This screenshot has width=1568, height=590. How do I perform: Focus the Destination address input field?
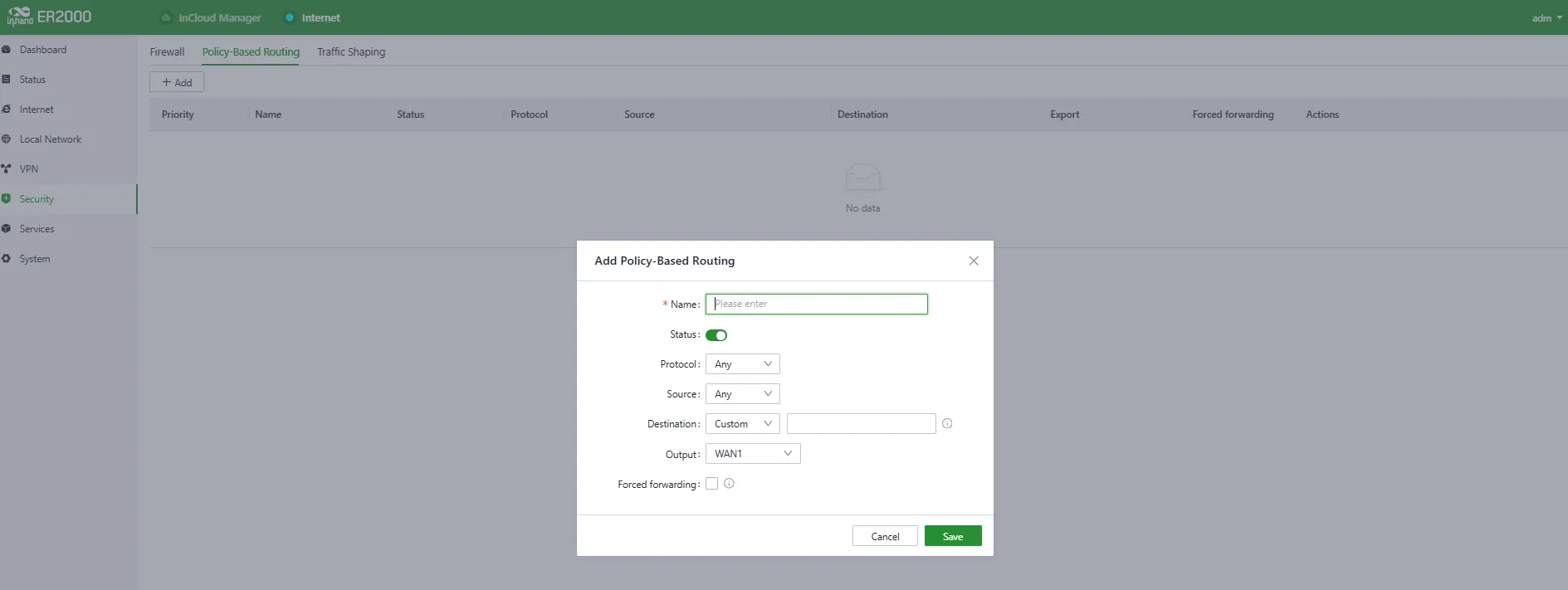[862, 424]
